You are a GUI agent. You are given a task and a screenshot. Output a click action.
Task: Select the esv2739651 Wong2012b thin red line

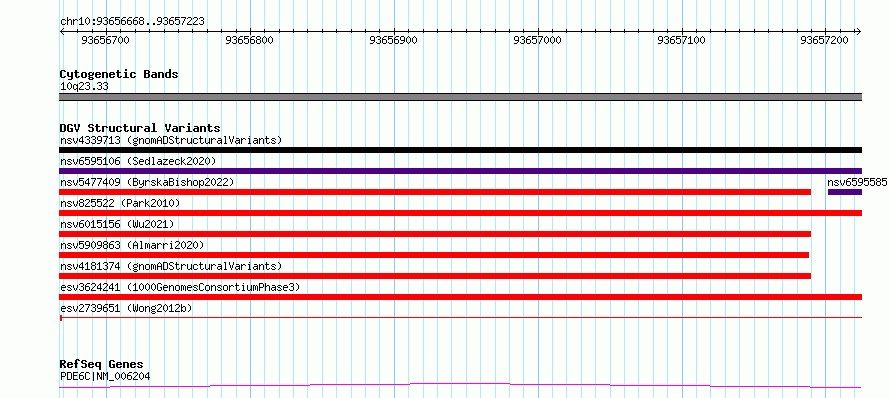(460, 317)
